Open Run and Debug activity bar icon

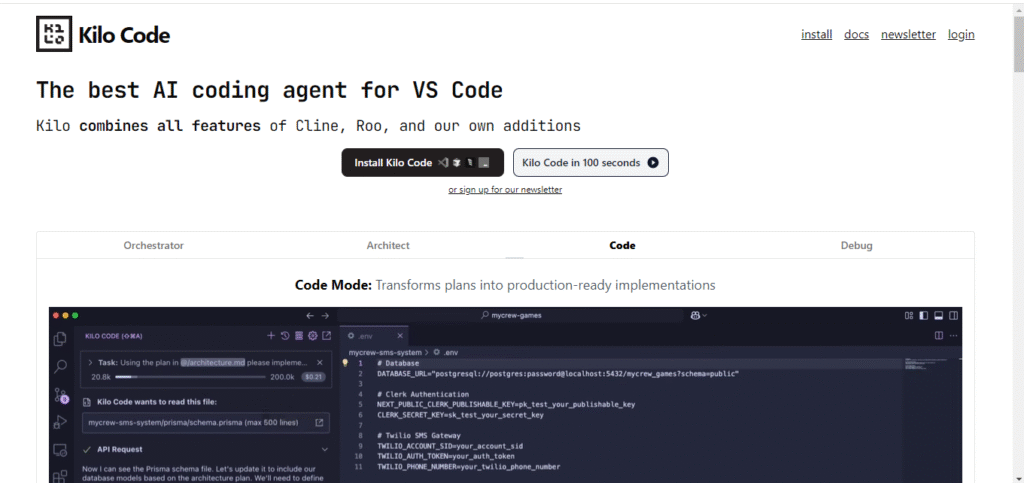[60, 422]
